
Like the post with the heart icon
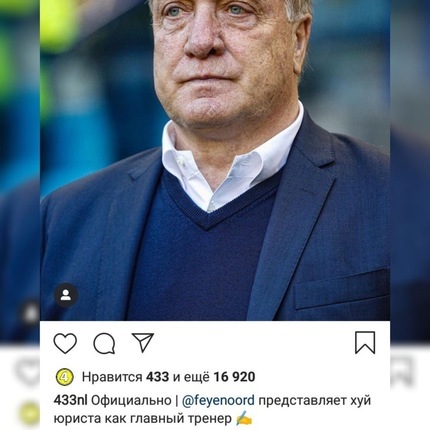tap(65, 344)
